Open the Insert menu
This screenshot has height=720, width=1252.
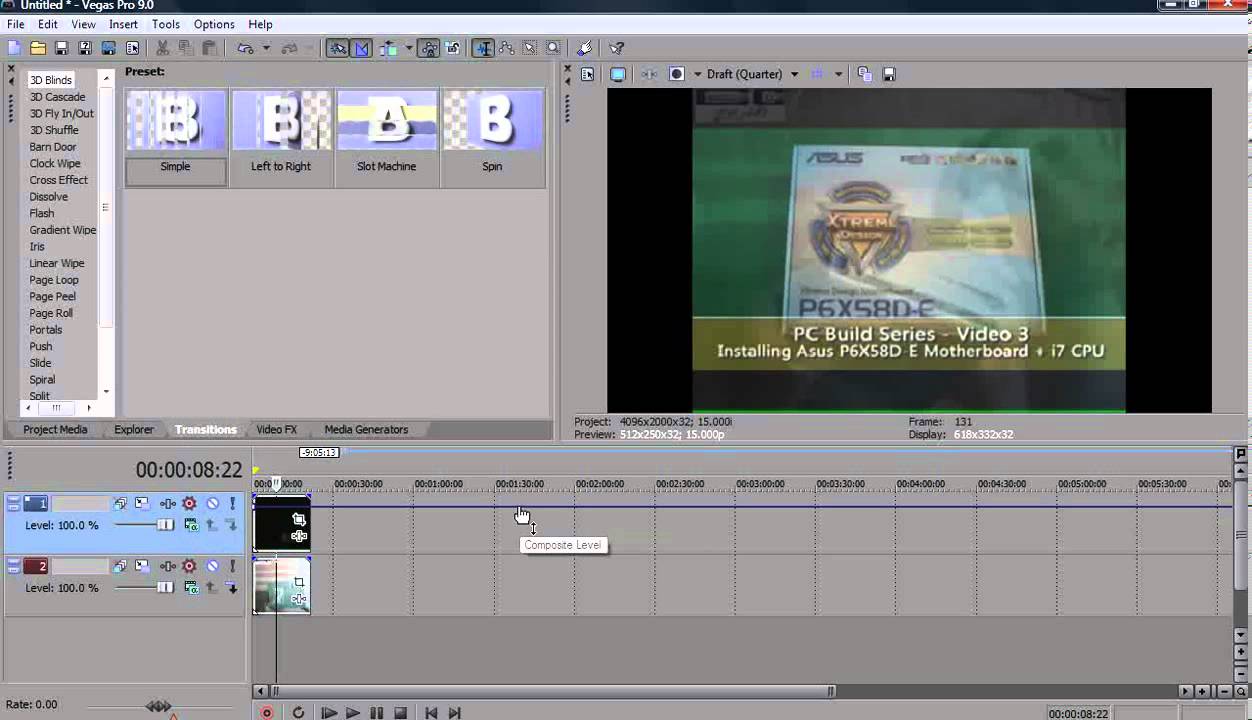[x=124, y=24]
